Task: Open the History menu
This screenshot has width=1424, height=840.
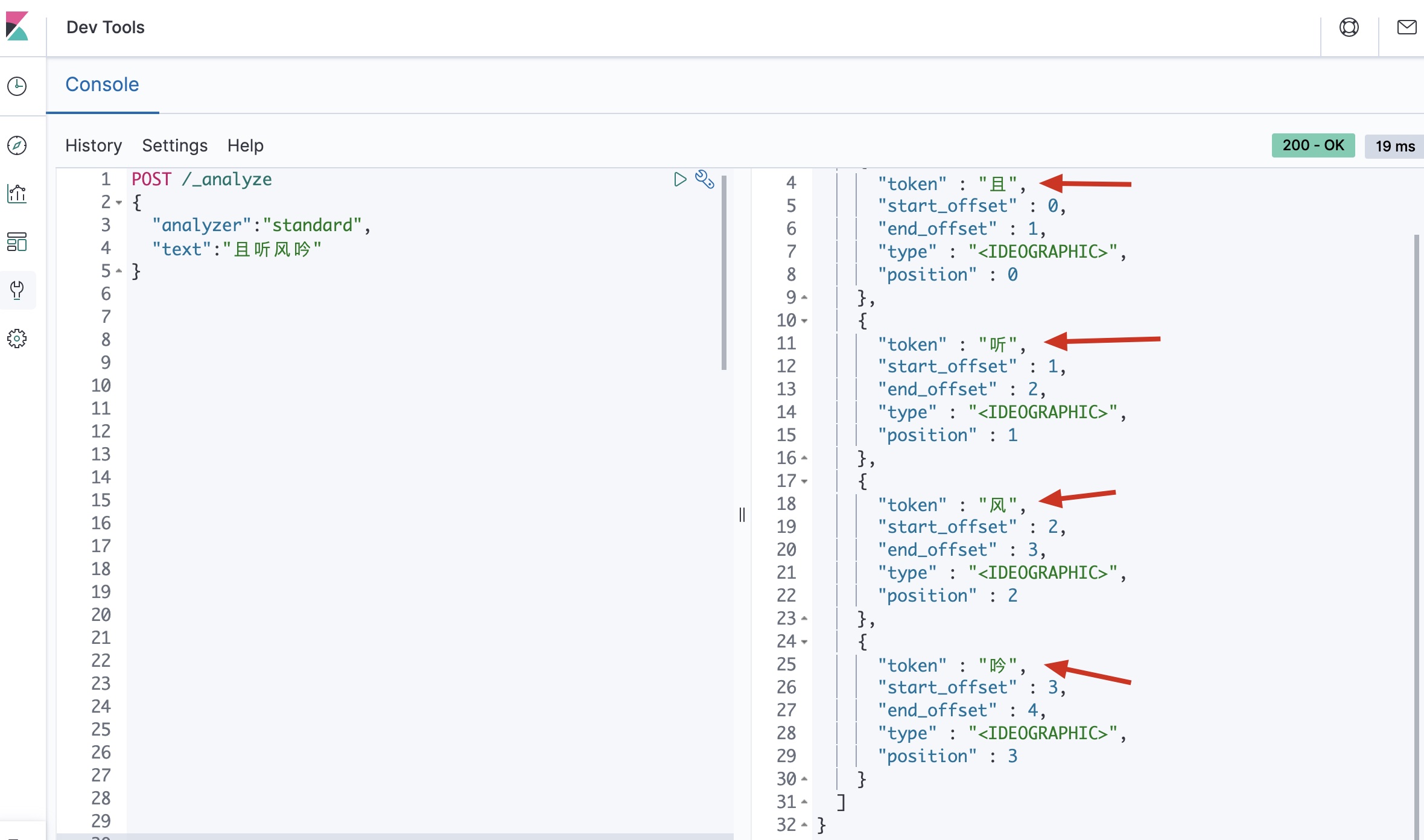Action: click(x=94, y=145)
